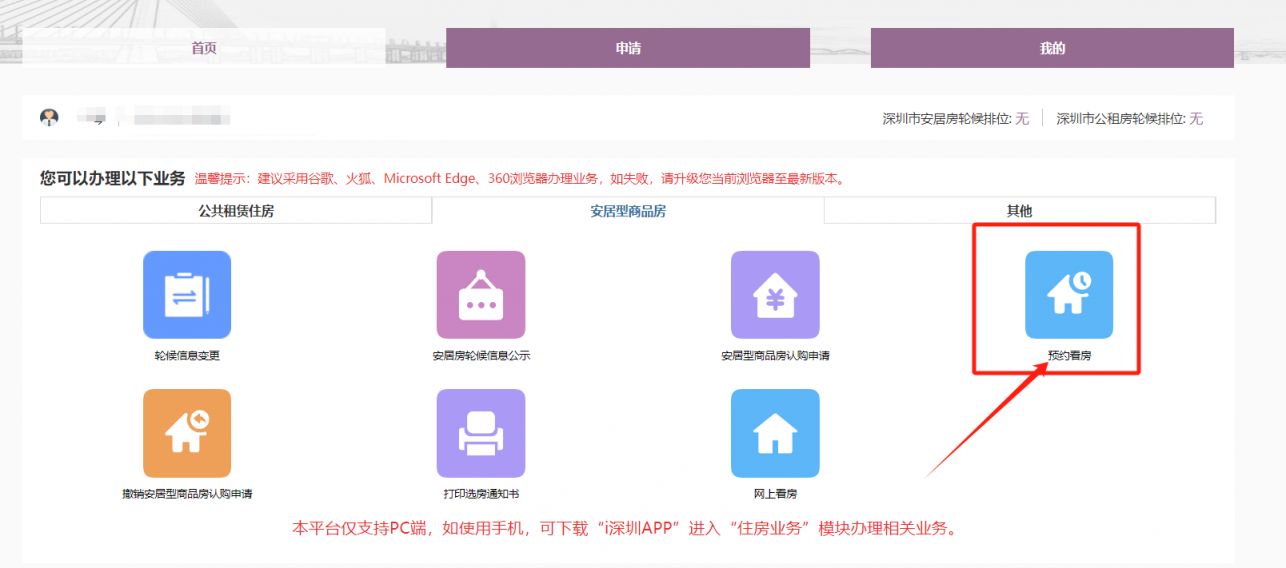Open the 网上看房 house icon
The height and width of the screenshot is (568, 1286).
(x=775, y=433)
